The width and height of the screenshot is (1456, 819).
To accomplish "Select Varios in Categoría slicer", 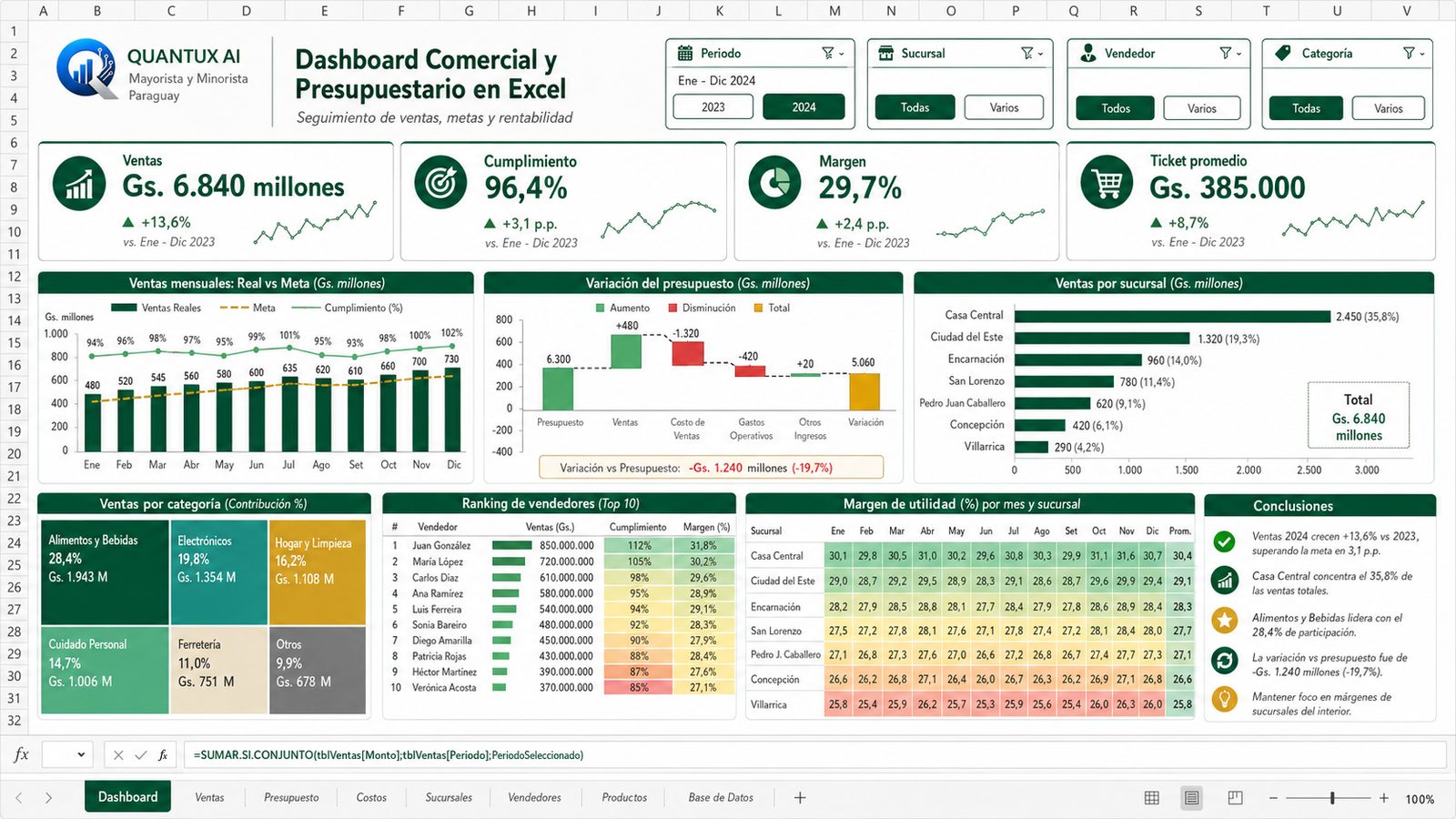I will pyautogui.click(x=1388, y=108).
